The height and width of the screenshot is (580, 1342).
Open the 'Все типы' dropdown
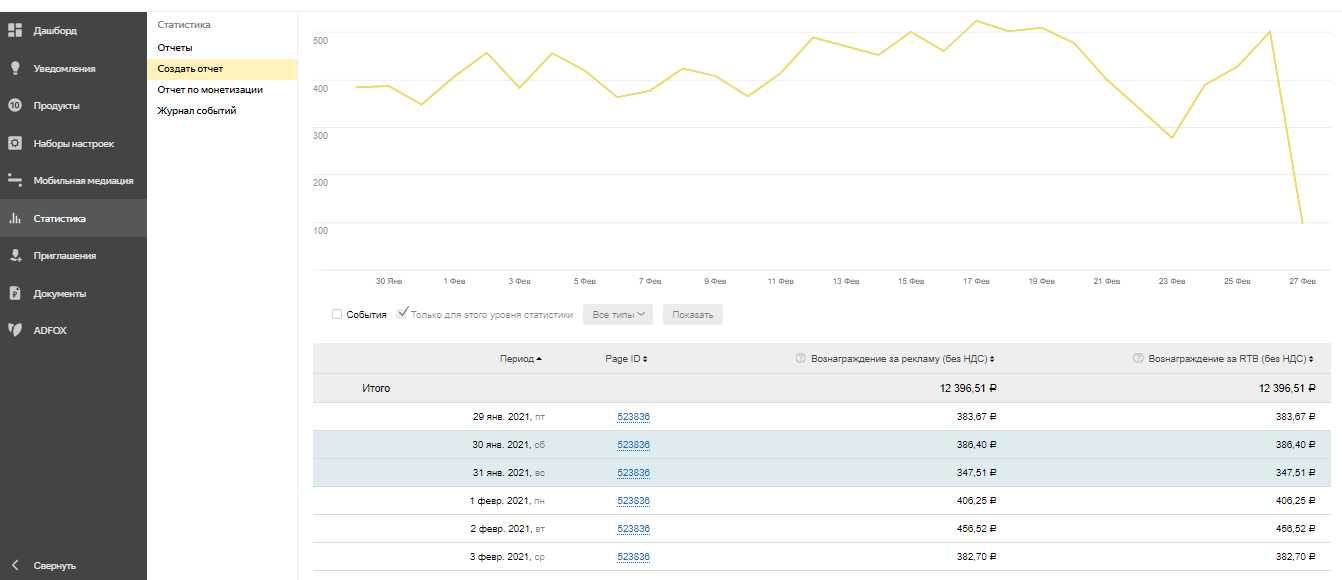pos(617,315)
